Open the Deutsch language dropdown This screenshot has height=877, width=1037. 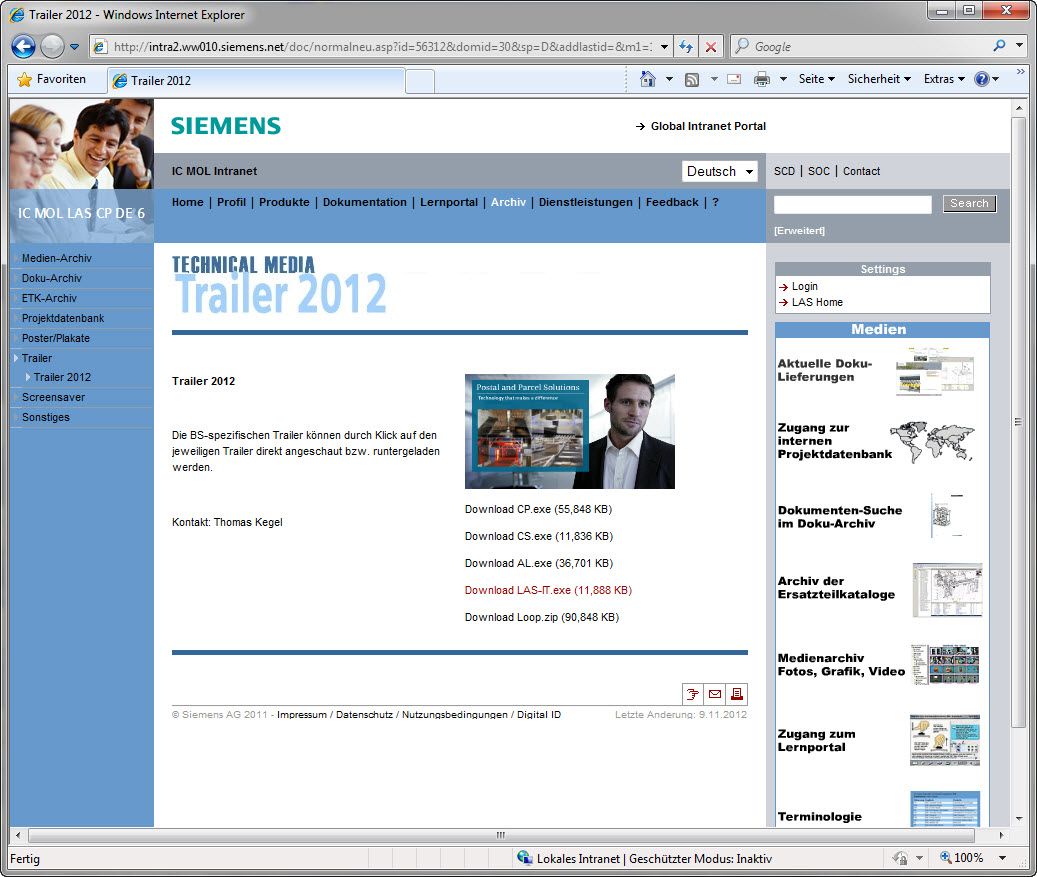click(719, 171)
